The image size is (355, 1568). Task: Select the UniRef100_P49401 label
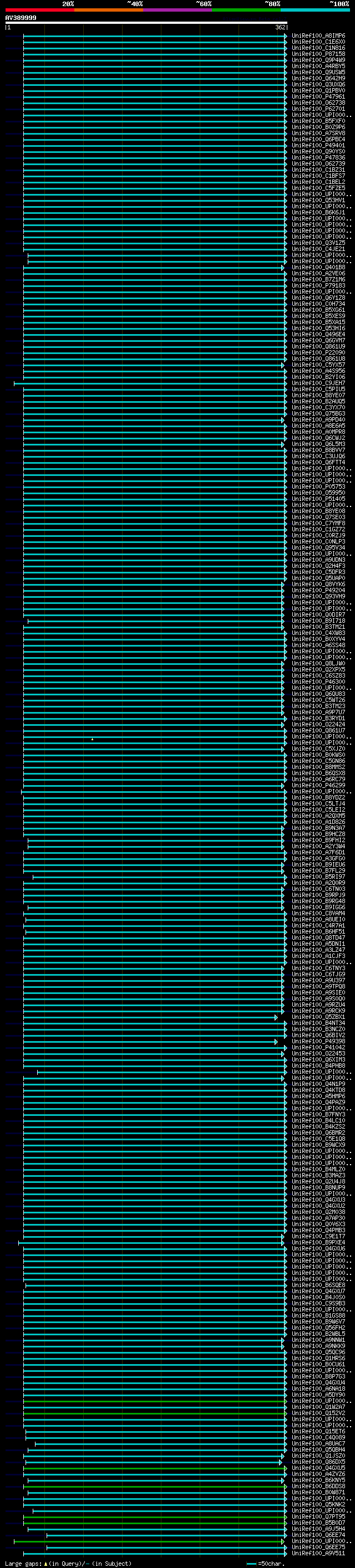point(318,146)
